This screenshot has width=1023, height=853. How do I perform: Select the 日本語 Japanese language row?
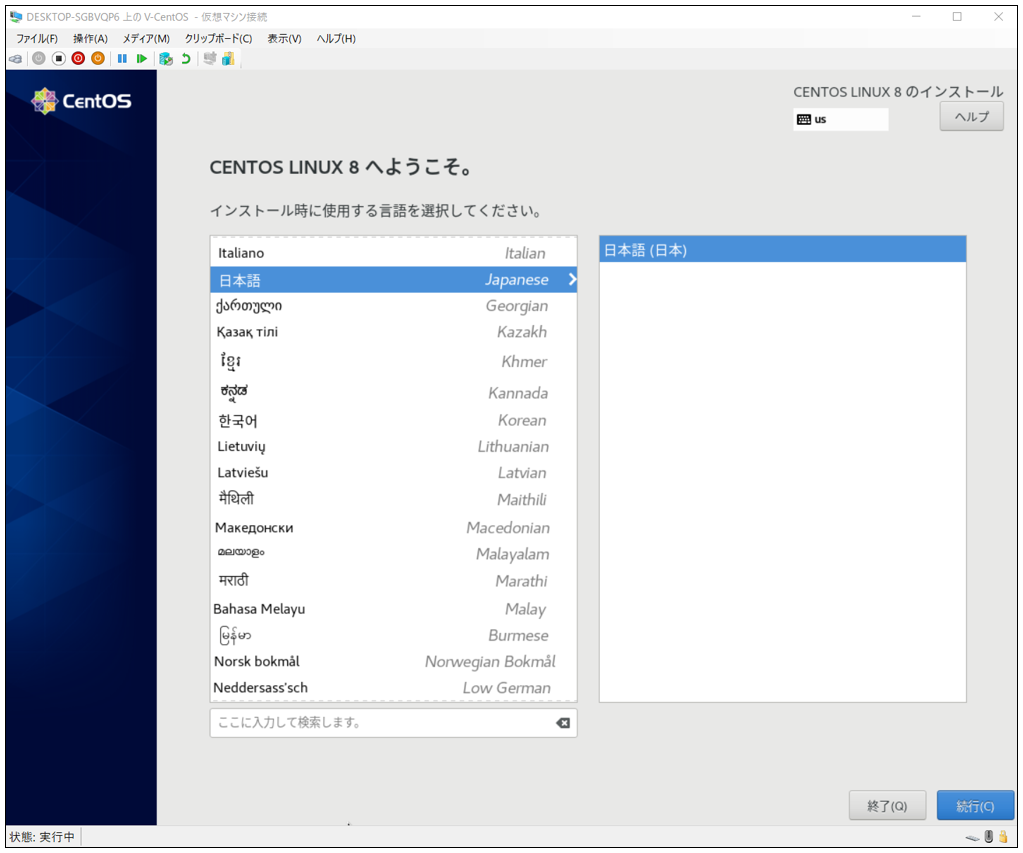coord(393,280)
